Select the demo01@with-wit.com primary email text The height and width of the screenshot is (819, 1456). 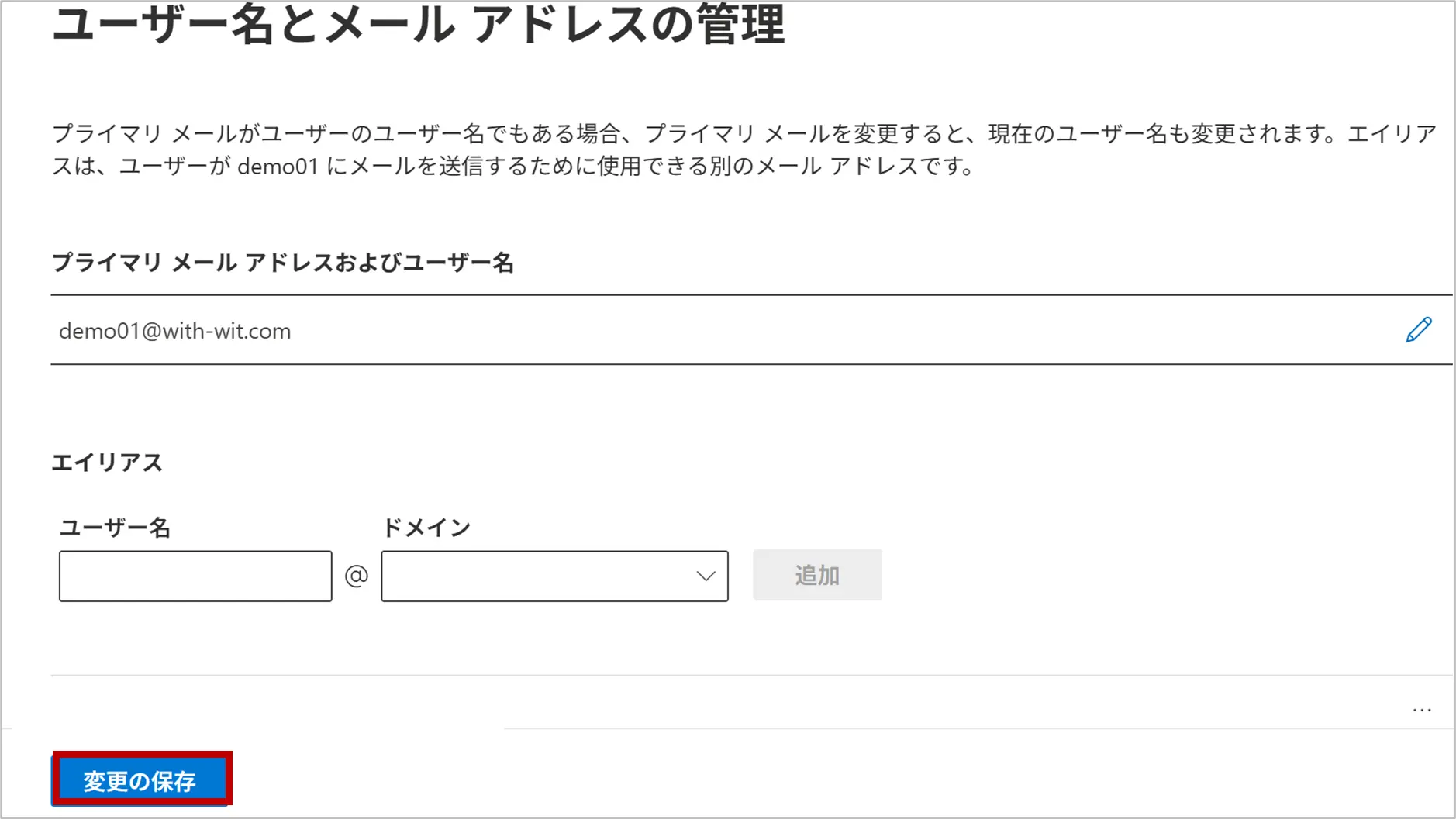click(175, 331)
